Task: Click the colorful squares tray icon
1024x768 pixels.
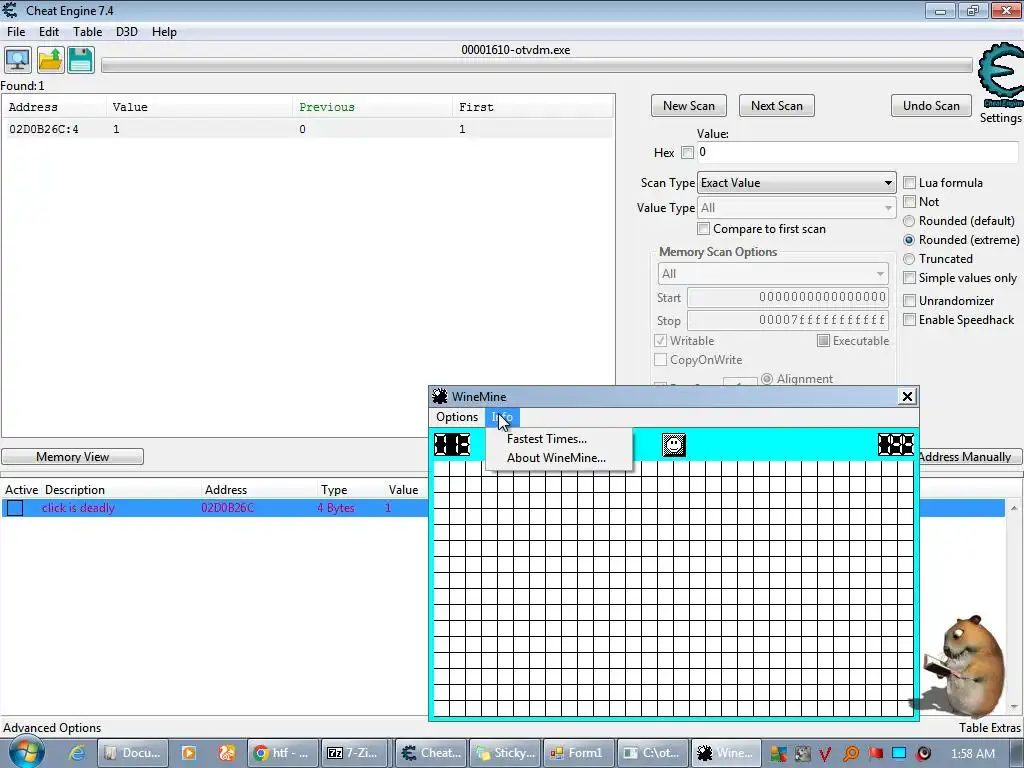Action: coord(778,754)
